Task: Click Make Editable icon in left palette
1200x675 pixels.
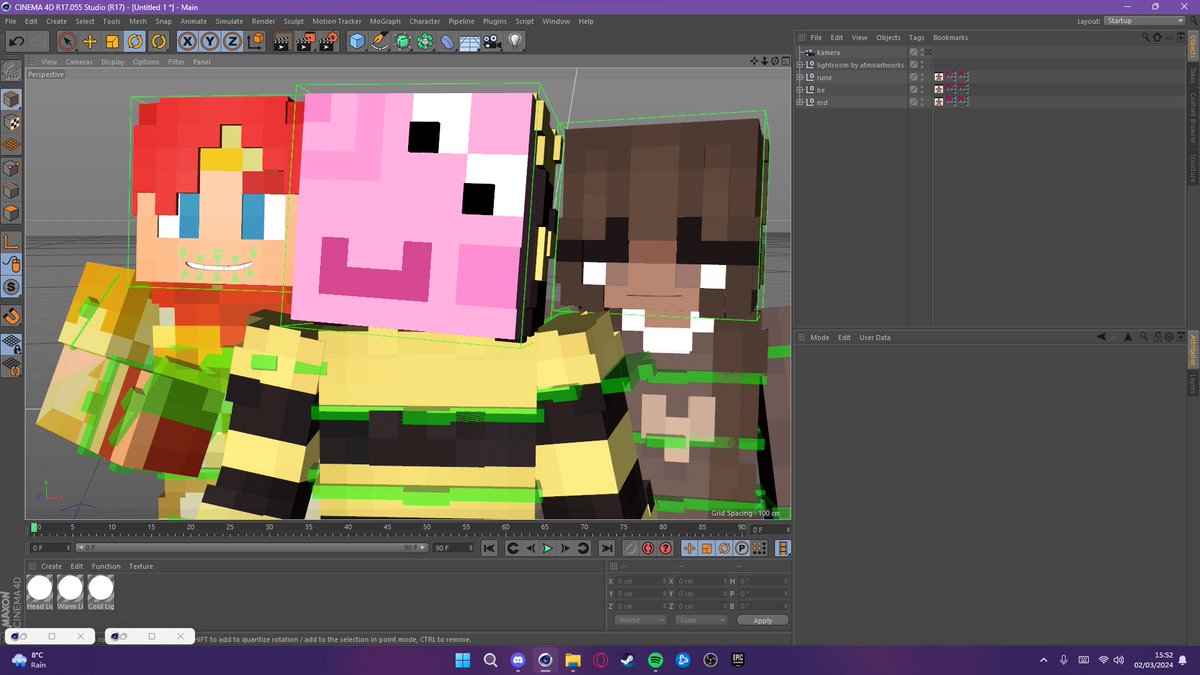Action: tap(11, 72)
